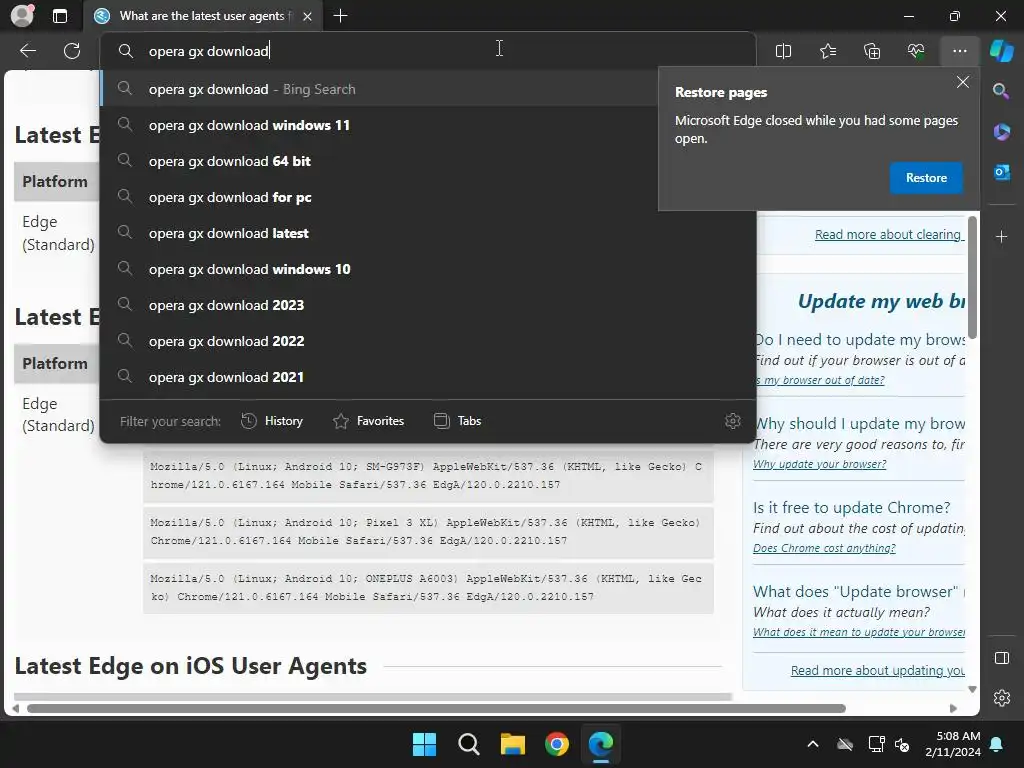Open sidebar Search icon

coord(1001,91)
